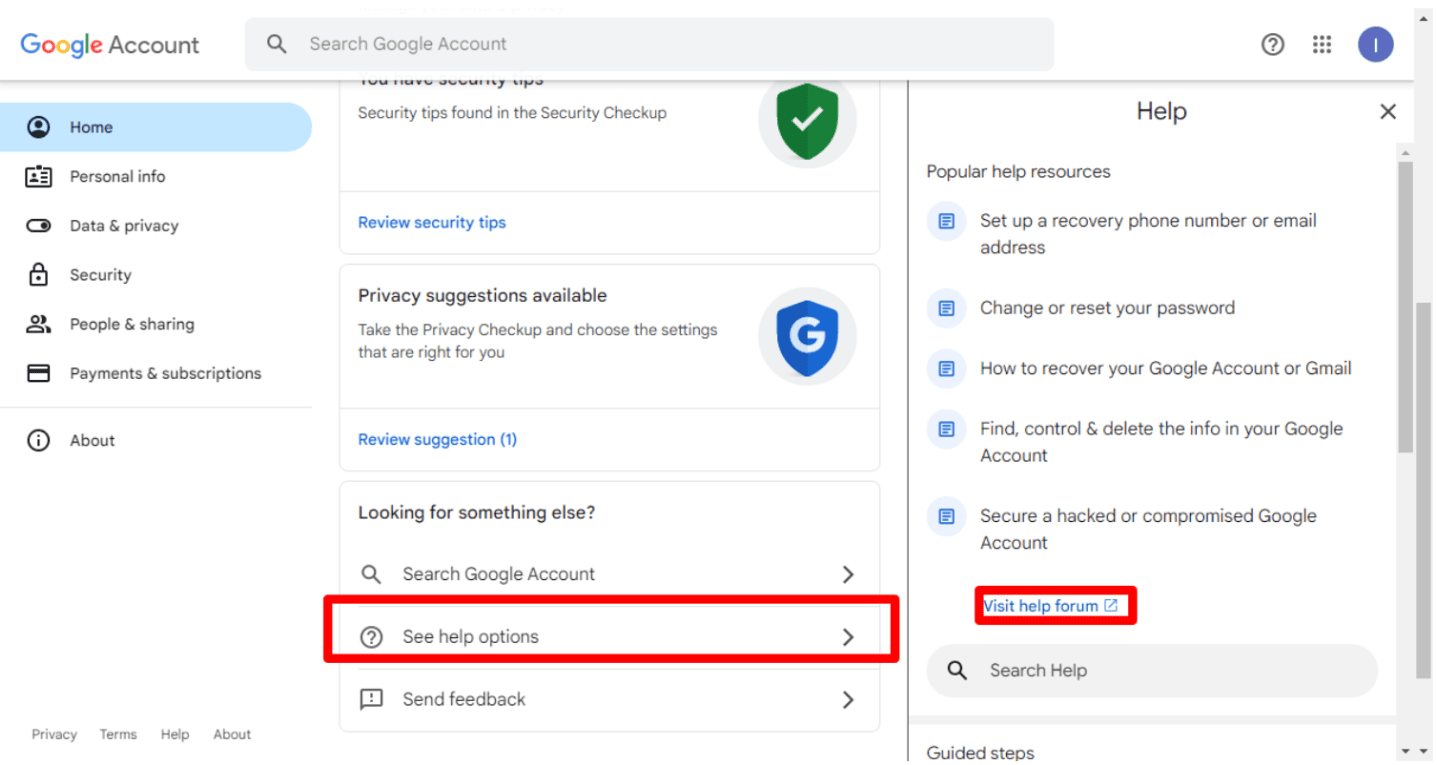1437x765 pixels.
Task: Click the green Security Checkup shield icon
Action: point(807,120)
